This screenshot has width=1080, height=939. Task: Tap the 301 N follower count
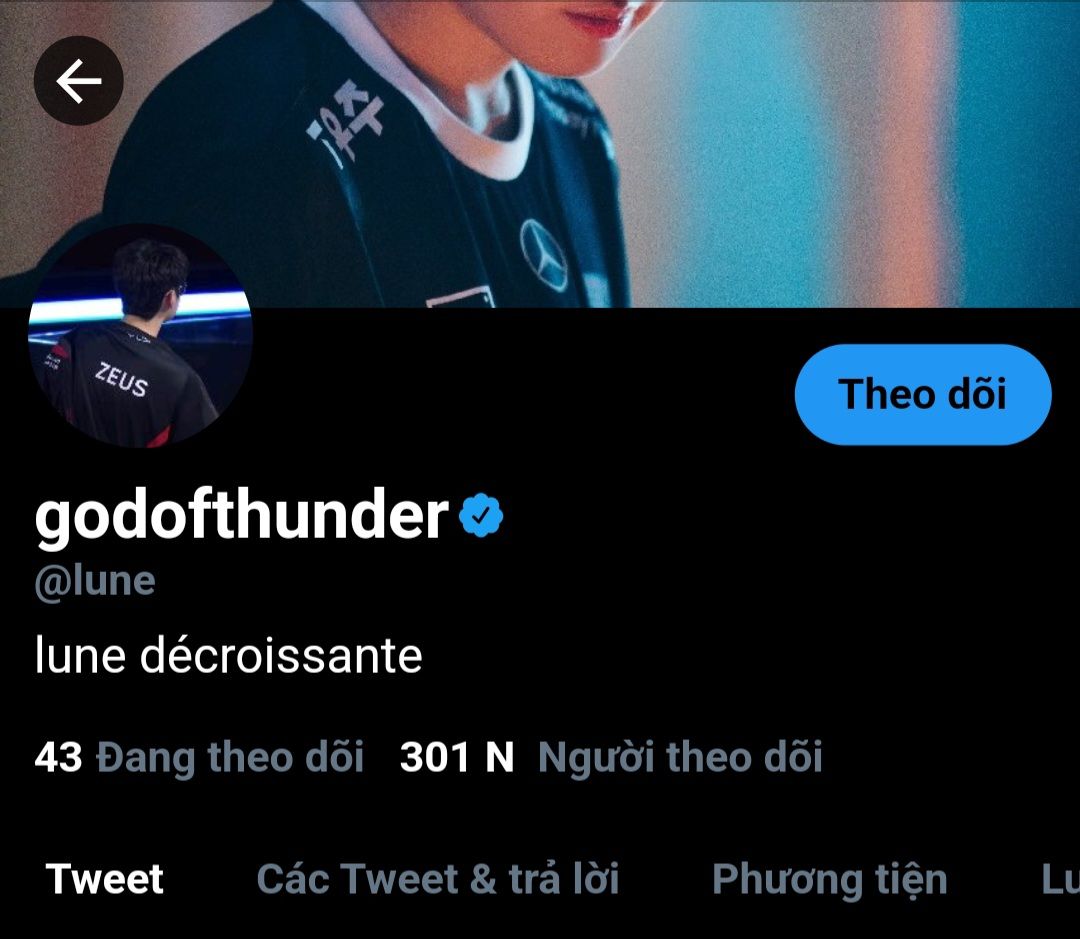(457, 757)
